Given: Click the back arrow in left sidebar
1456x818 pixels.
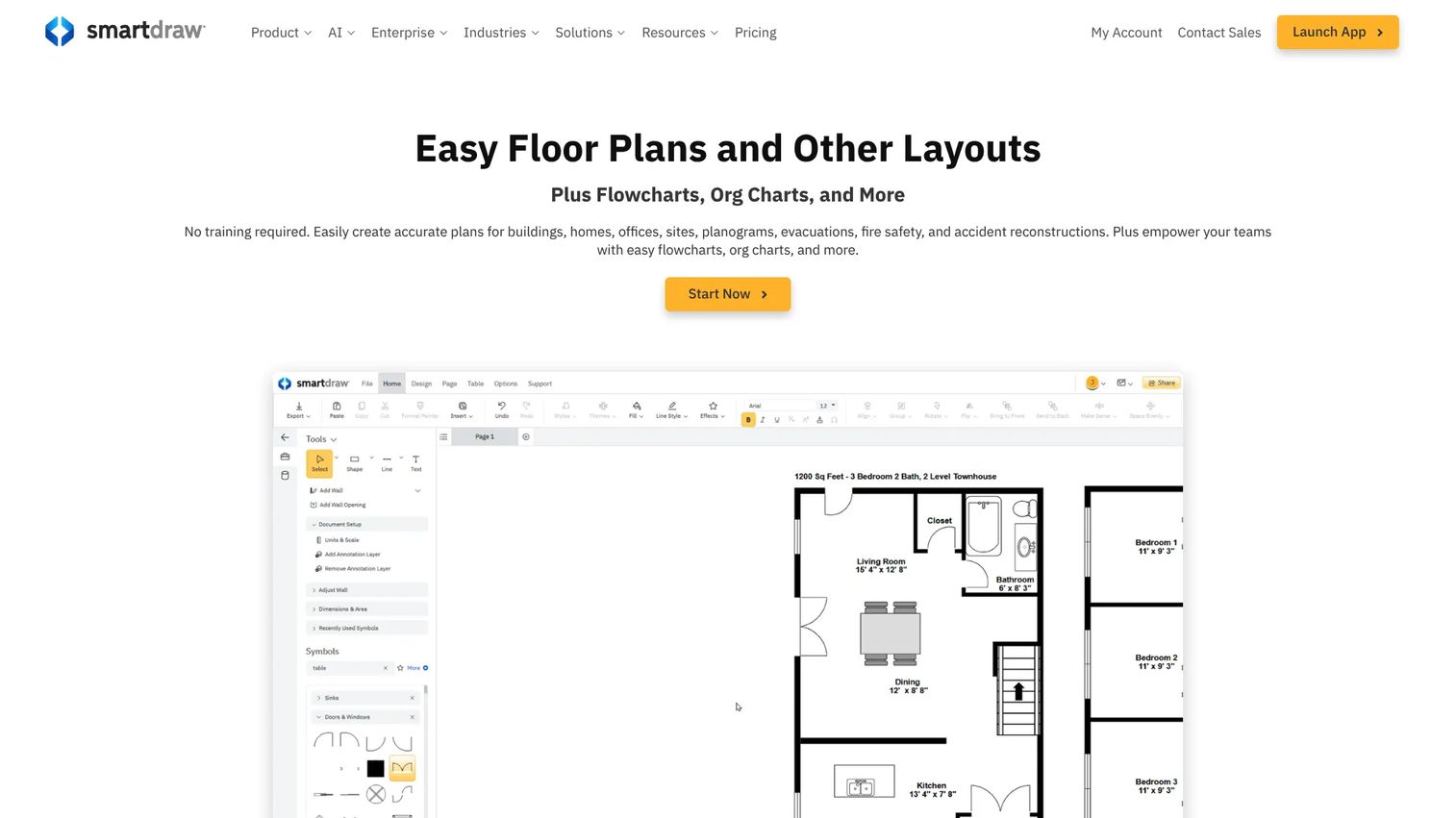Looking at the screenshot, I should [x=285, y=437].
